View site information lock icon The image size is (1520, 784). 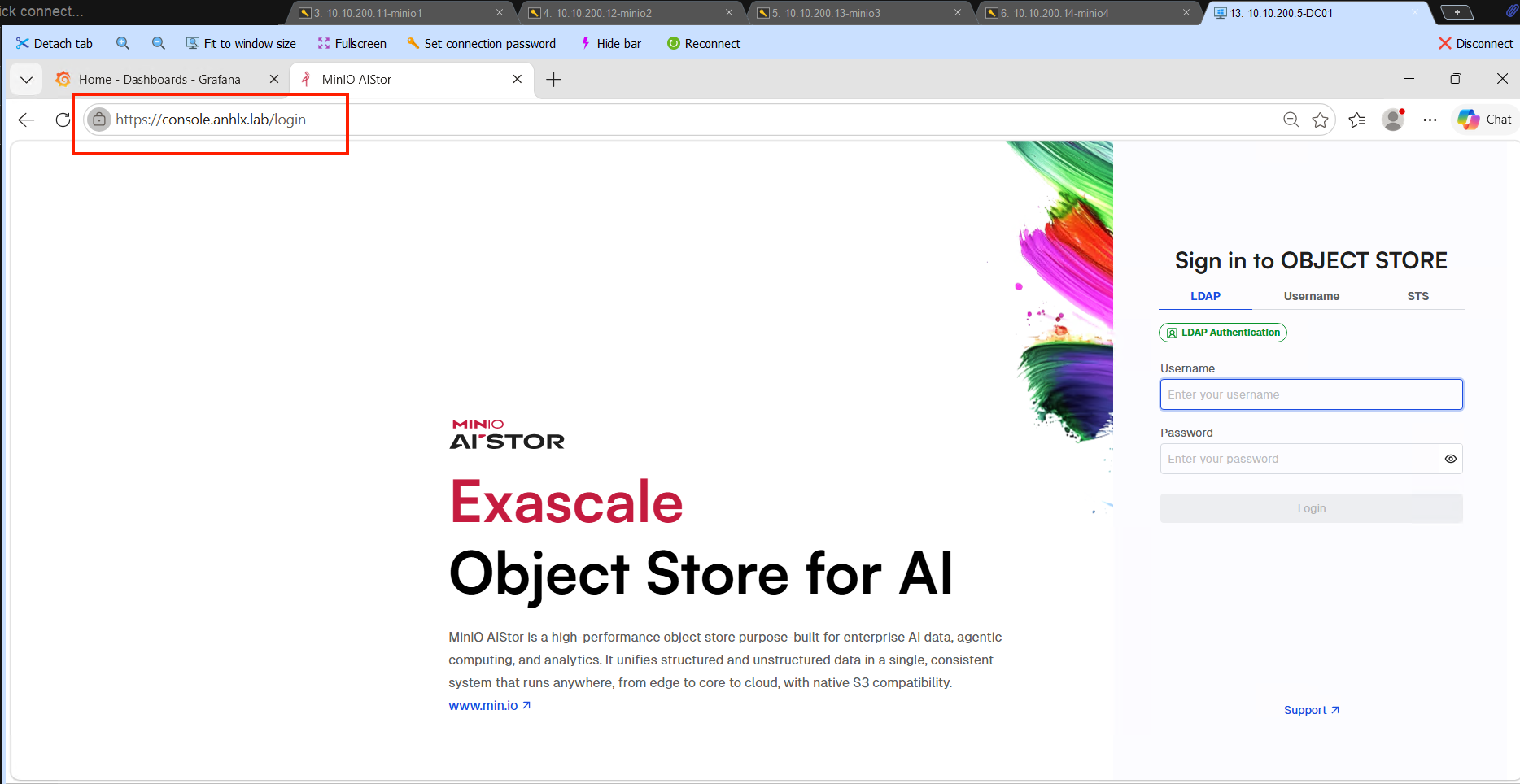coord(99,120)
